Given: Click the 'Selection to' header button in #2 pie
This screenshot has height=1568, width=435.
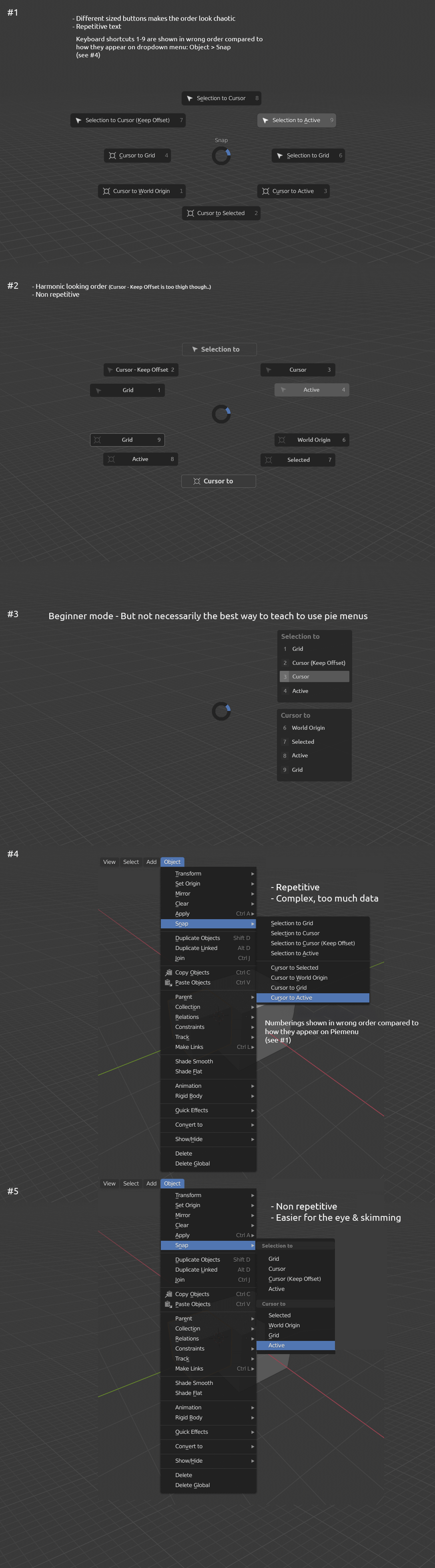Looking at the screenshot, I should coord(219,349).
